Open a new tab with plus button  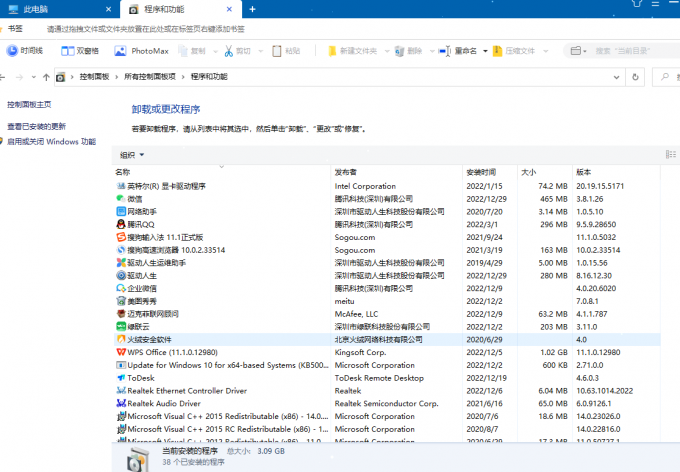(x=252, y=9)
